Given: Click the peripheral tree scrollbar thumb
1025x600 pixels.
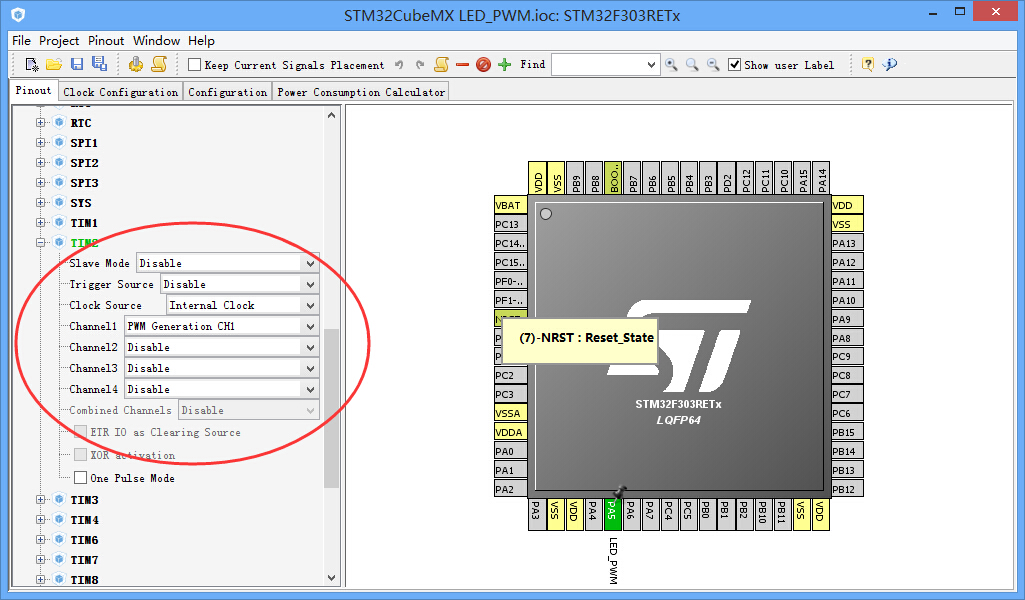Looking at the screenshot, I should pos(331,408).
